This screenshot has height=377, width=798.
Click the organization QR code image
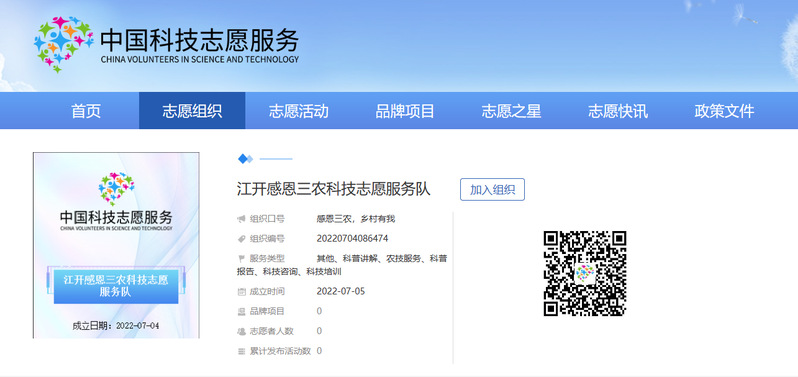584,273
